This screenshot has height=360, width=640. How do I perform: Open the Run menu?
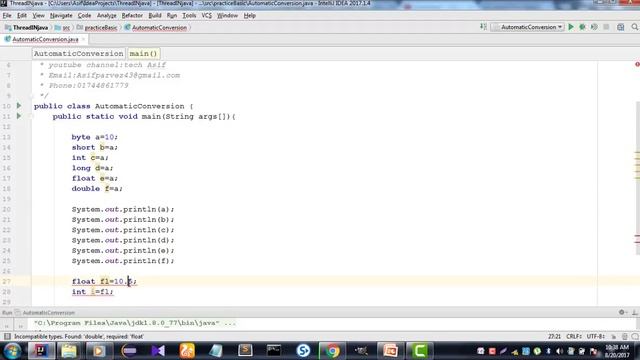click(x=172, y=16)
